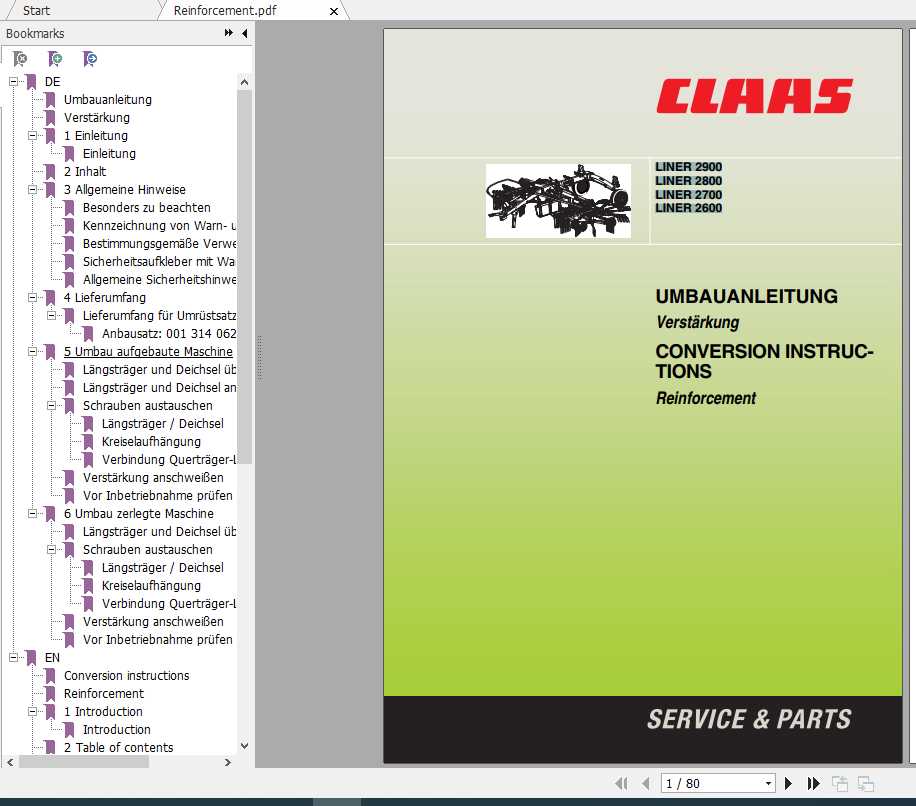Select Anbausatz: 001 314 062 bookmark
This screenshot has width=916, height=806.
pyautogui.click(x=169, y=334)
